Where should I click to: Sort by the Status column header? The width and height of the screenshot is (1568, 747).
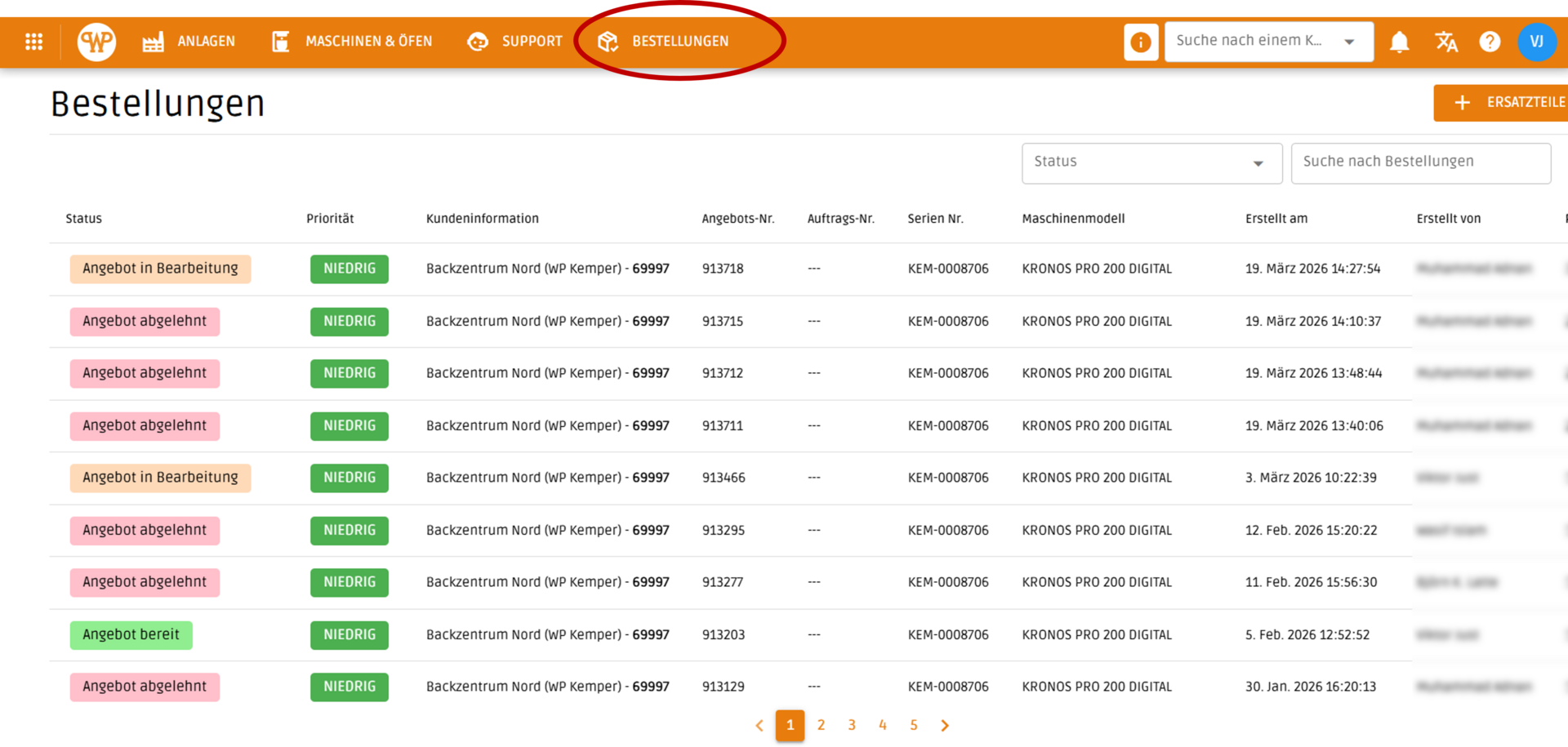[x=83, y=219]
